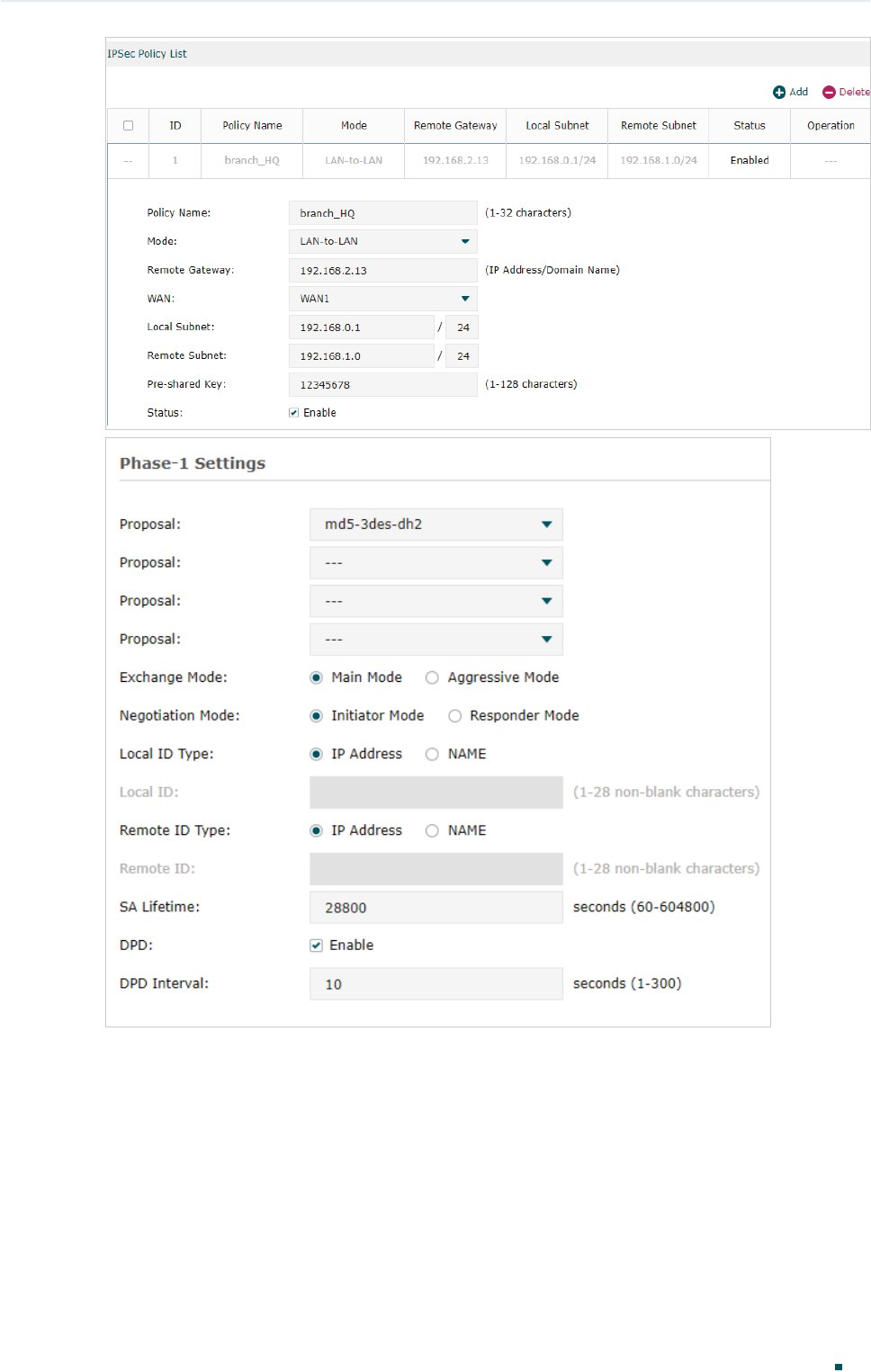Click the ID column header
The height and width of the screenshot is (1372, 871).
click(175, 126)
